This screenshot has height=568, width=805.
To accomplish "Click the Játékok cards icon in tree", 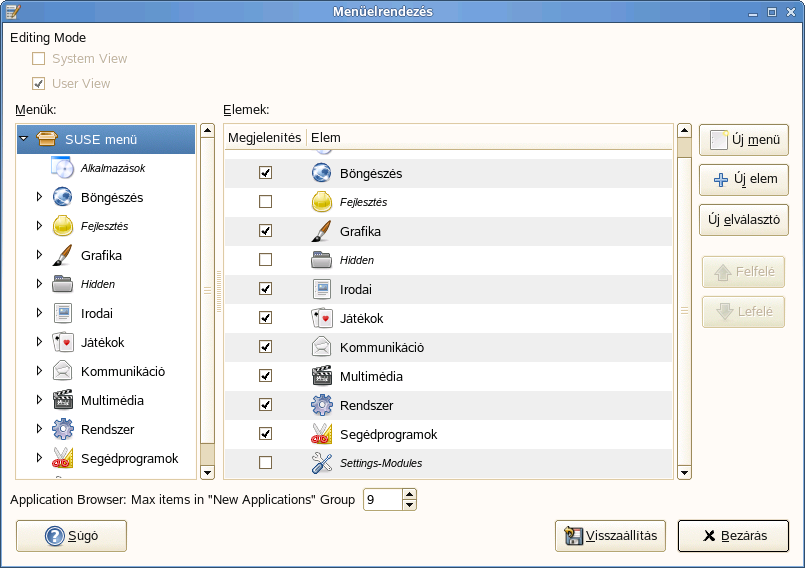I will pyautogui.click(x=63, y=342).
